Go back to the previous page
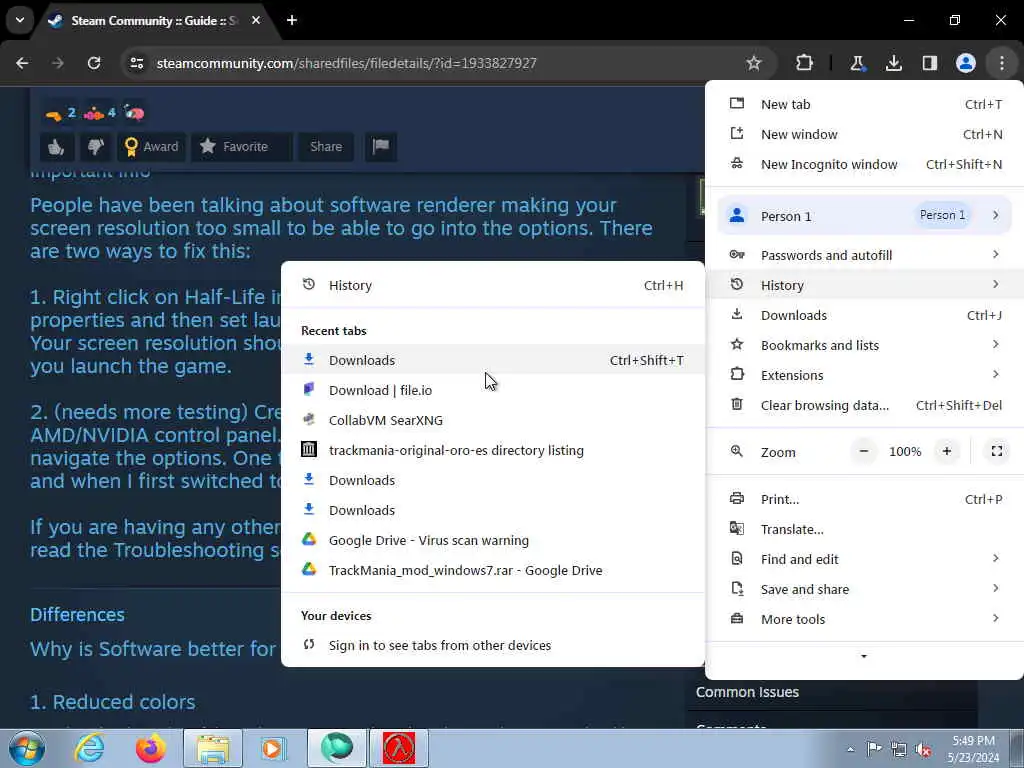 click(x=22, y=63)
